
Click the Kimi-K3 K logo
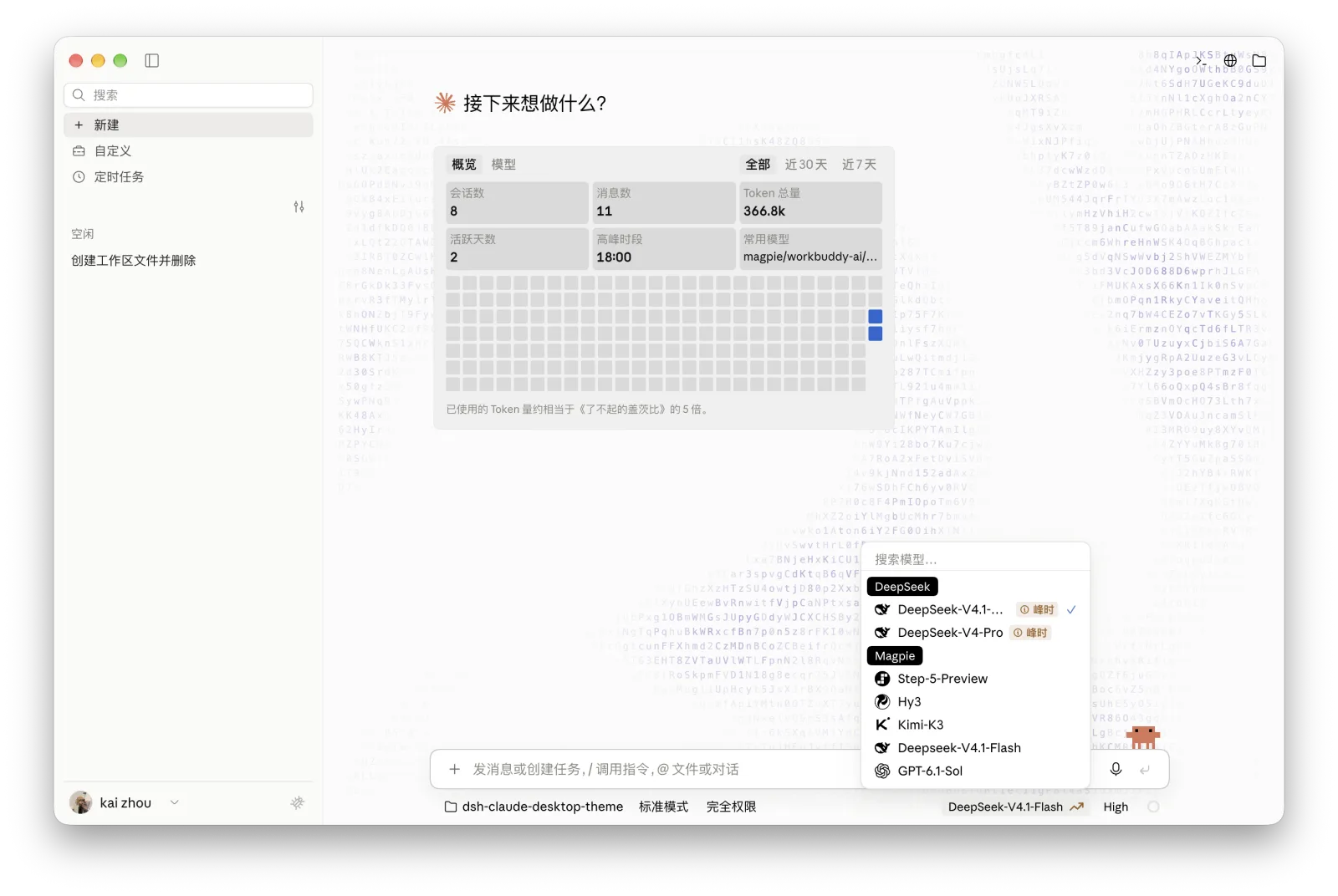coord(882,725)
